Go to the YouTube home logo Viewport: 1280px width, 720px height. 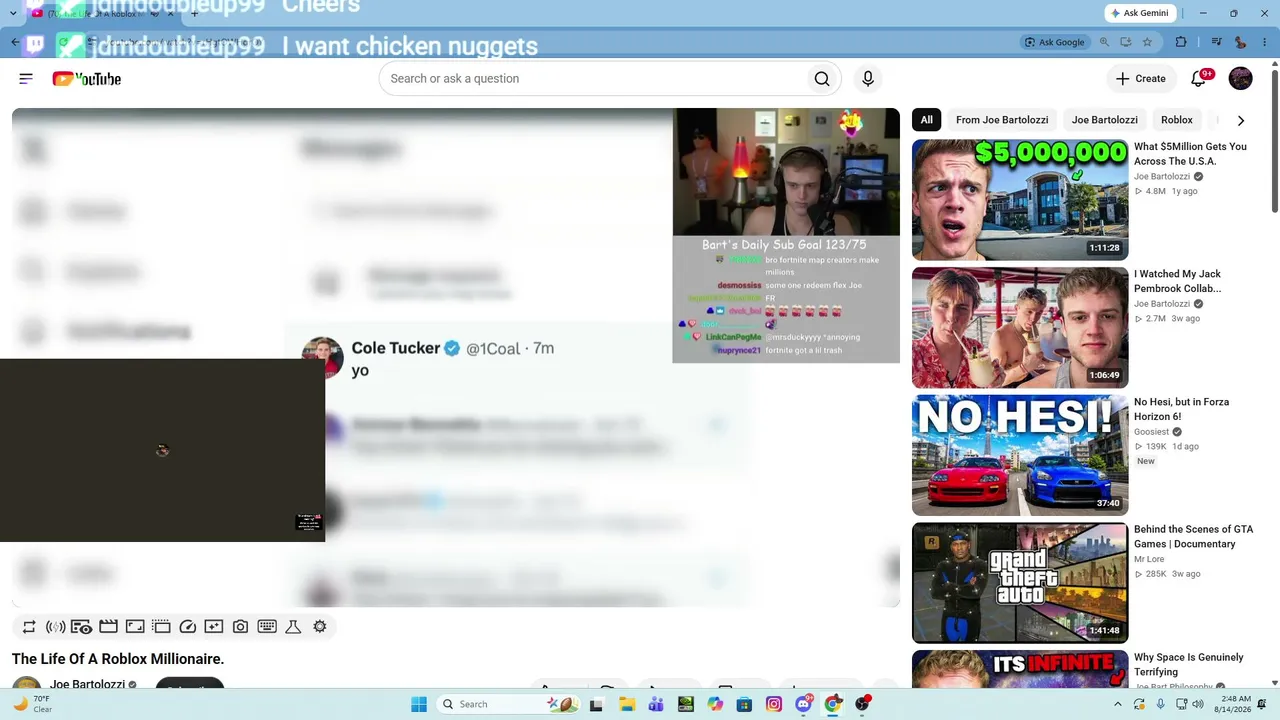pos(87,79)
